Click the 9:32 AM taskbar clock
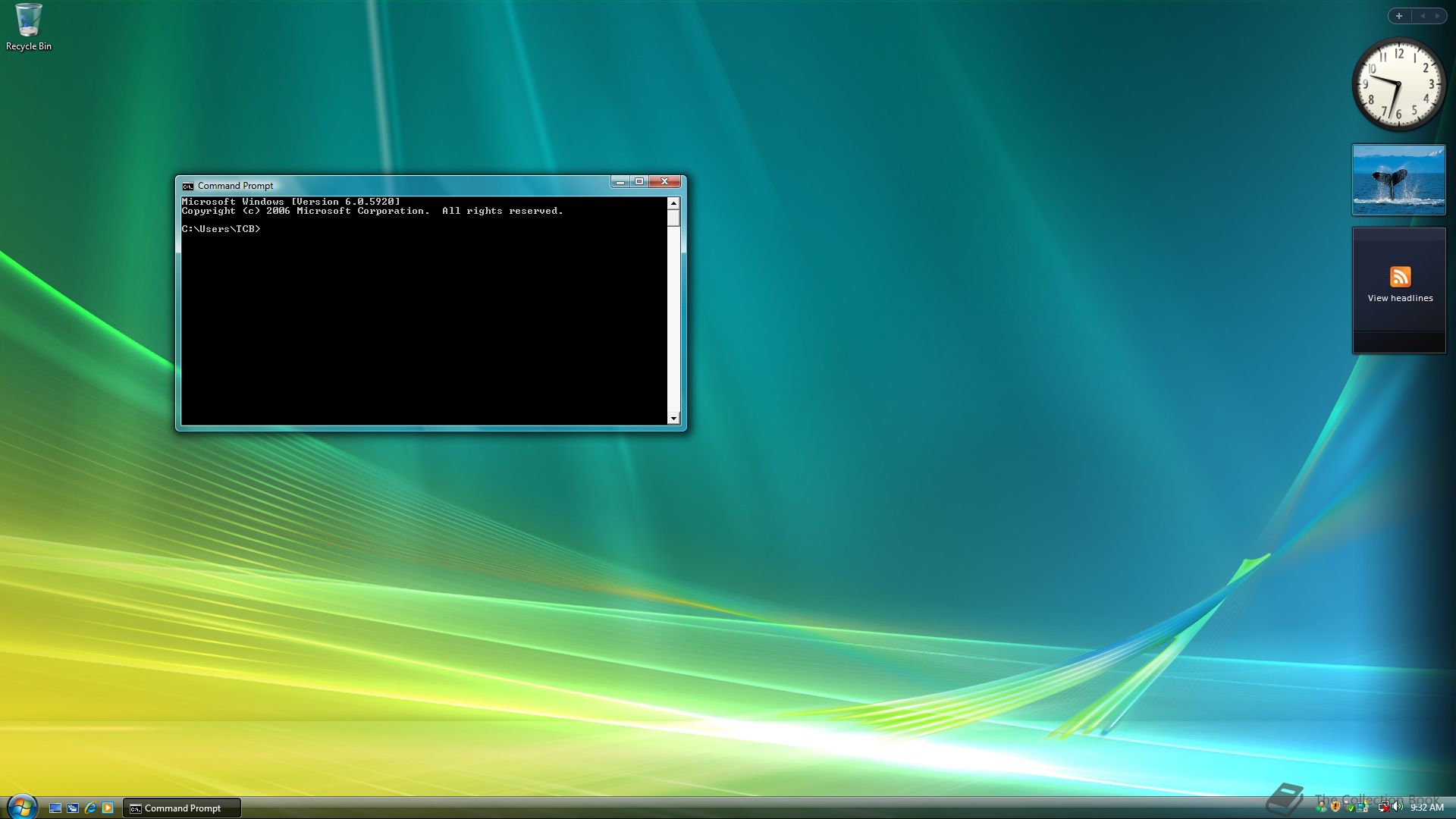 pyautogui.click(x=1426, y=808)
